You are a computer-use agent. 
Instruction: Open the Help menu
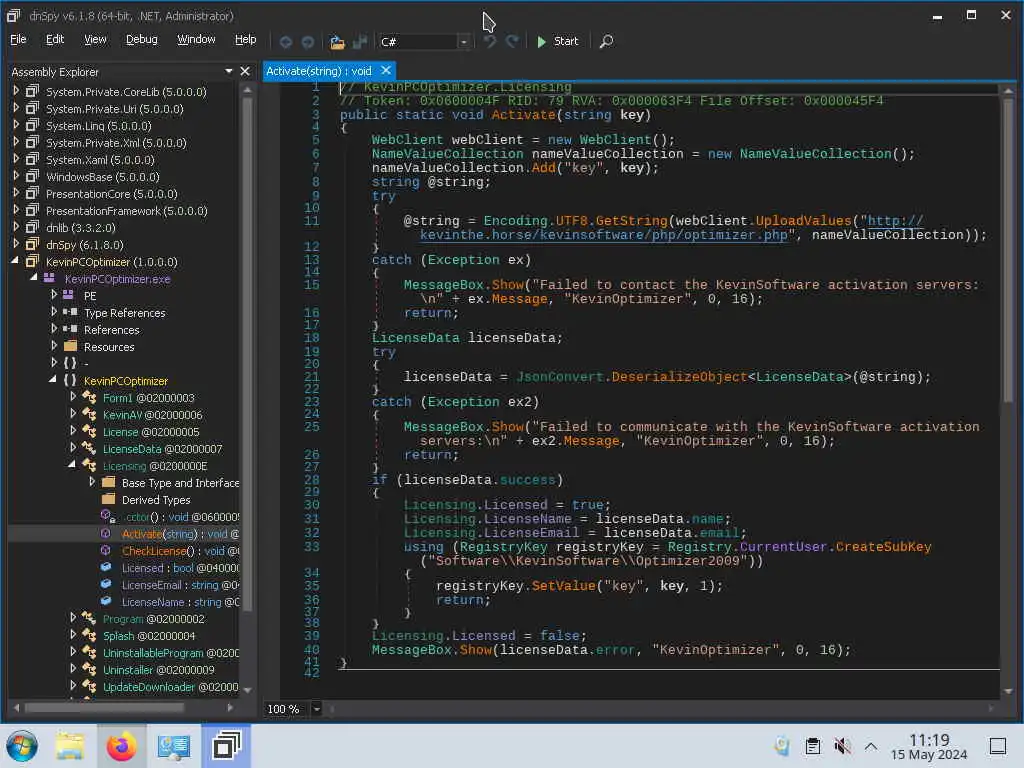[246, 39]
